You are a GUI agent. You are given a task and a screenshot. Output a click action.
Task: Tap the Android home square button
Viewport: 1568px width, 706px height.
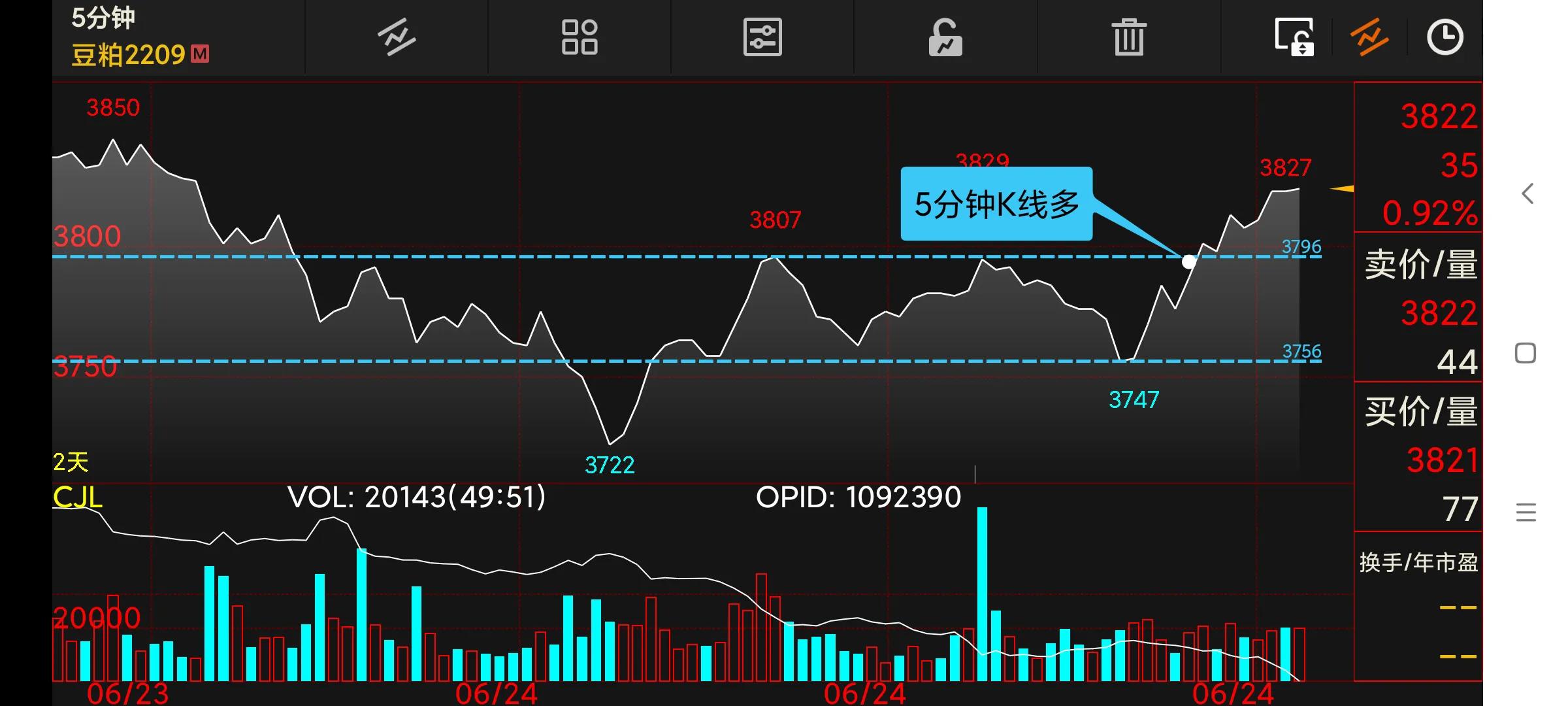1526,353
